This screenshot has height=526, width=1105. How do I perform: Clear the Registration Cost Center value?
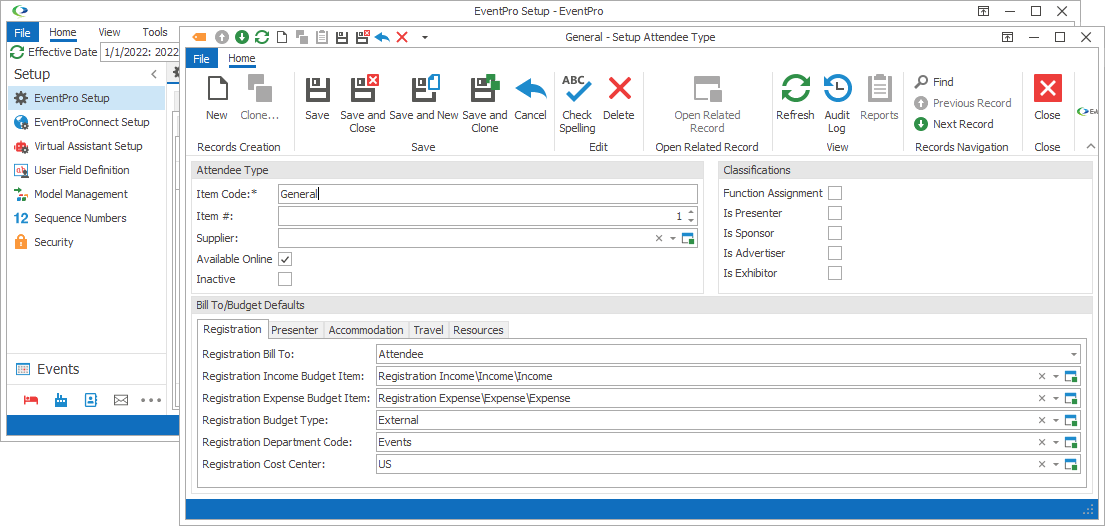tap(1042, 465)
